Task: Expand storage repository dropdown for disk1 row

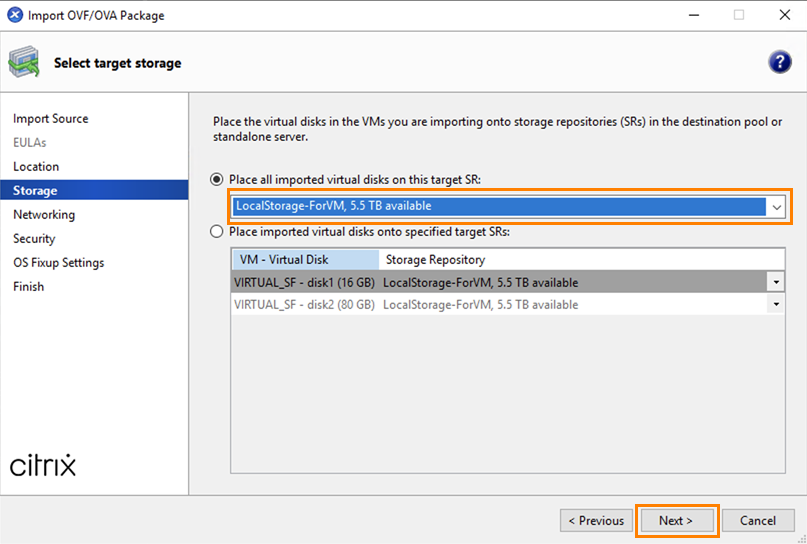Action: [776, 282]
